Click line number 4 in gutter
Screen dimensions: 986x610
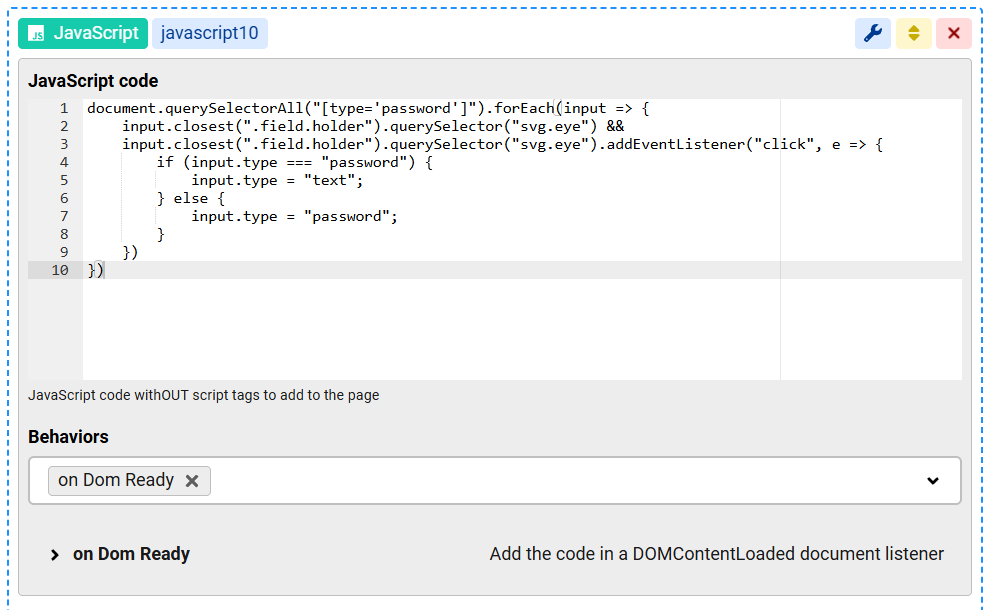click(x=63, y=162)
